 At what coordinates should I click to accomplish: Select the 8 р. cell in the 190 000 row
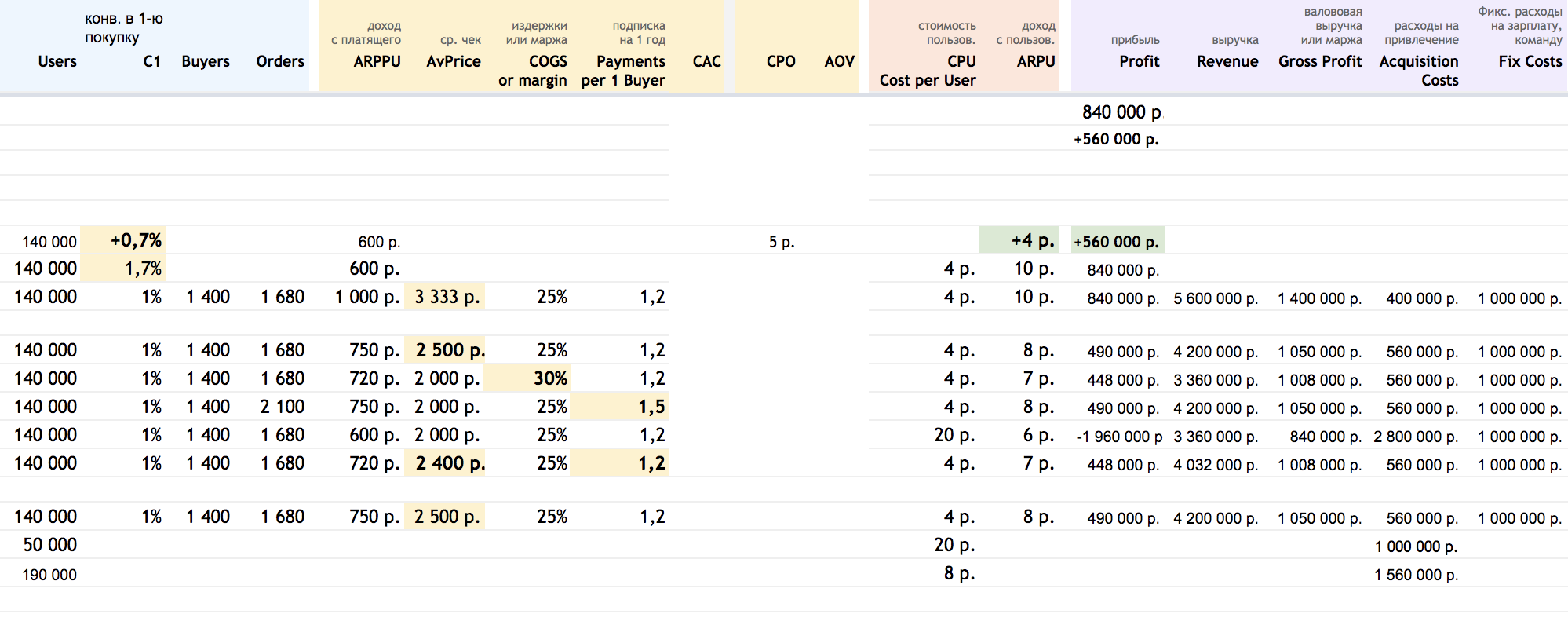pos(959,573)
